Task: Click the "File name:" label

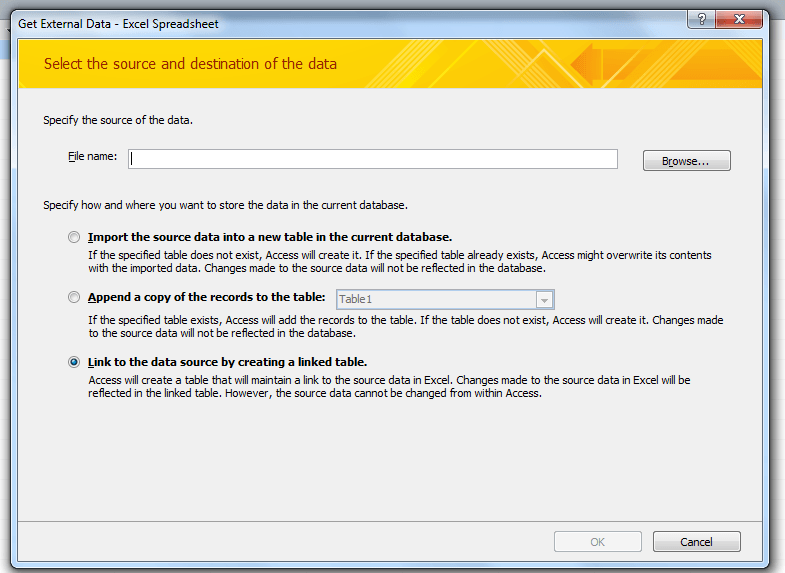Action: 93,156
